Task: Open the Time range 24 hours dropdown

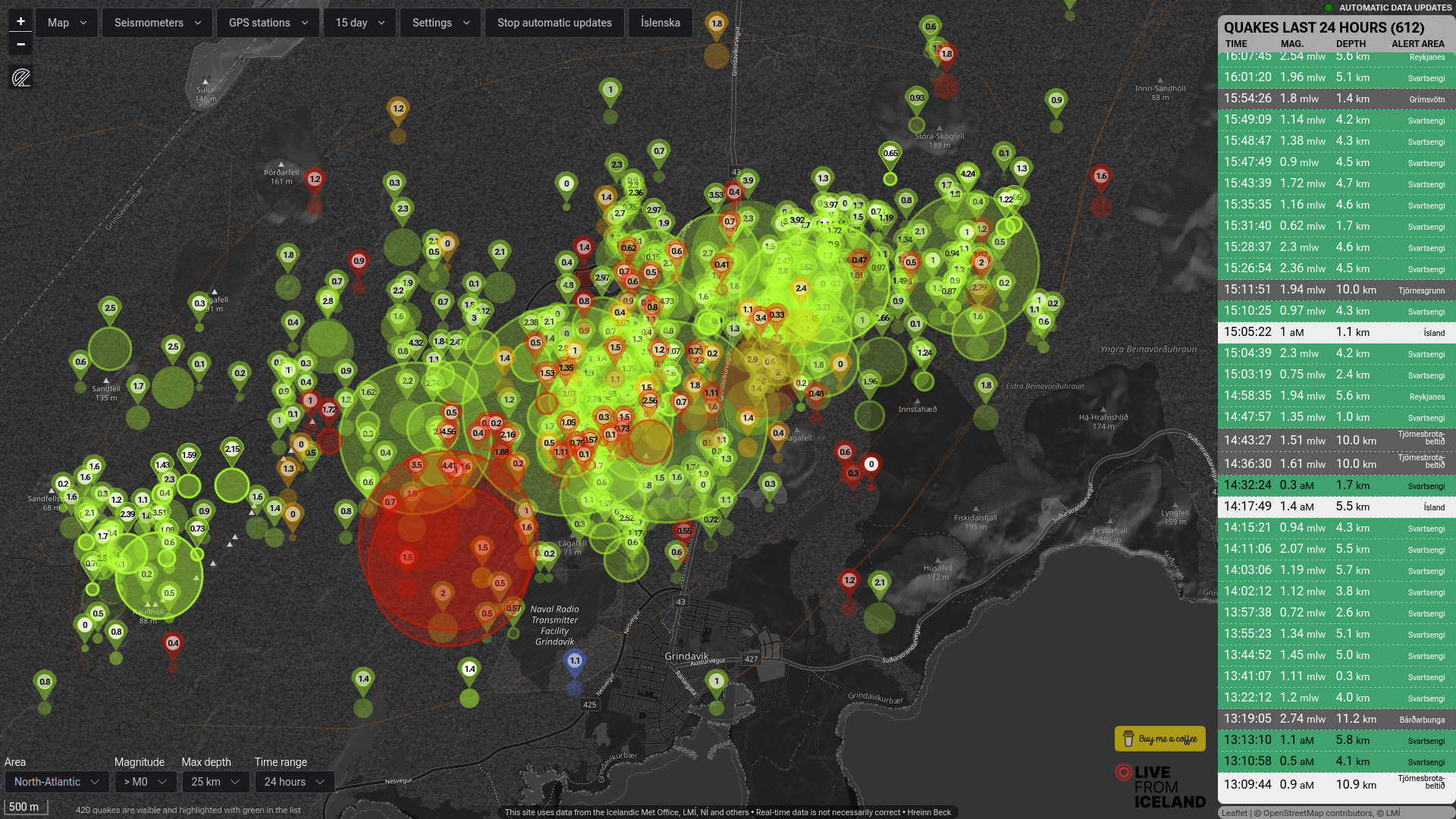Action: tap(293, 782)
